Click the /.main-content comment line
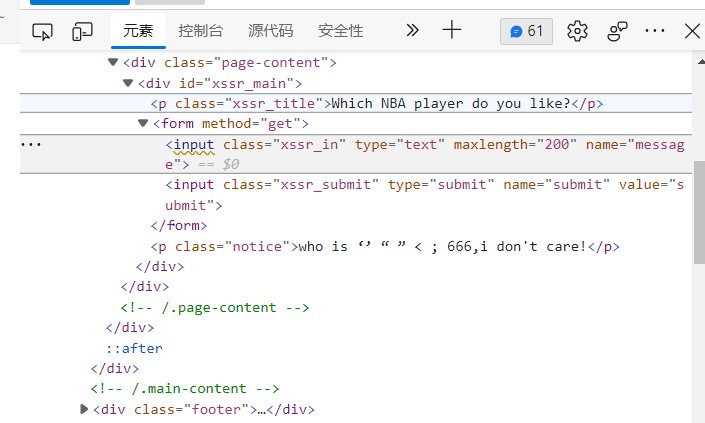Screen dimensions: 705x423 pos(185,388)
